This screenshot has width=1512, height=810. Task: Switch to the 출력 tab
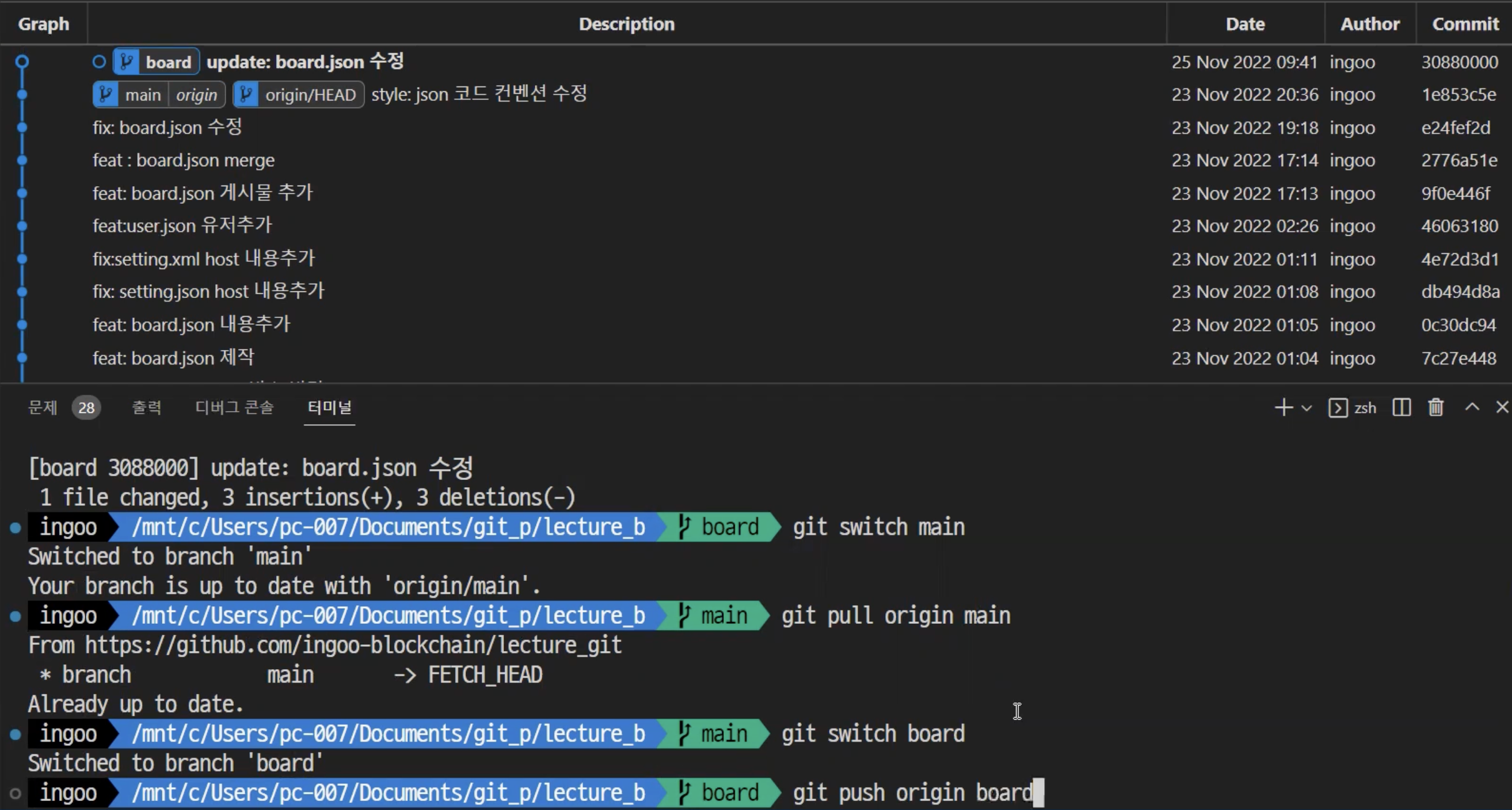147,407
